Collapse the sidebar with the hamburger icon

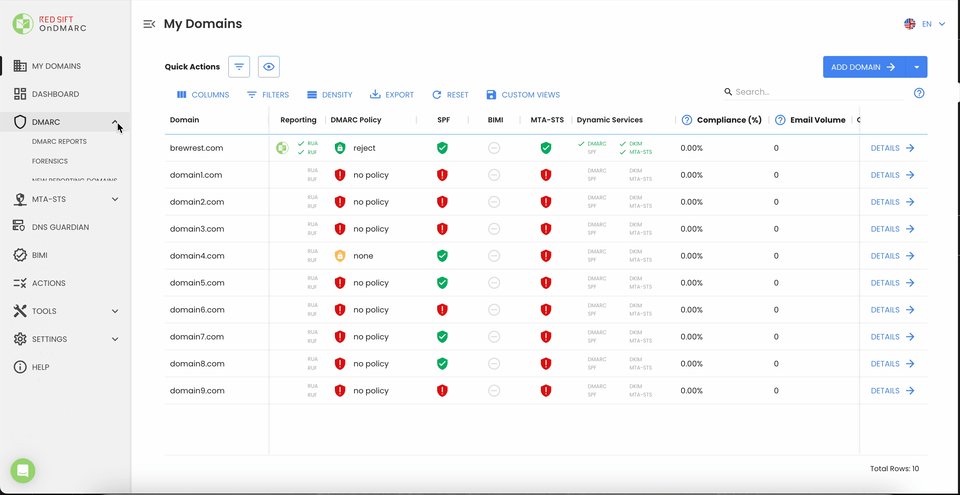click(149, 24)
